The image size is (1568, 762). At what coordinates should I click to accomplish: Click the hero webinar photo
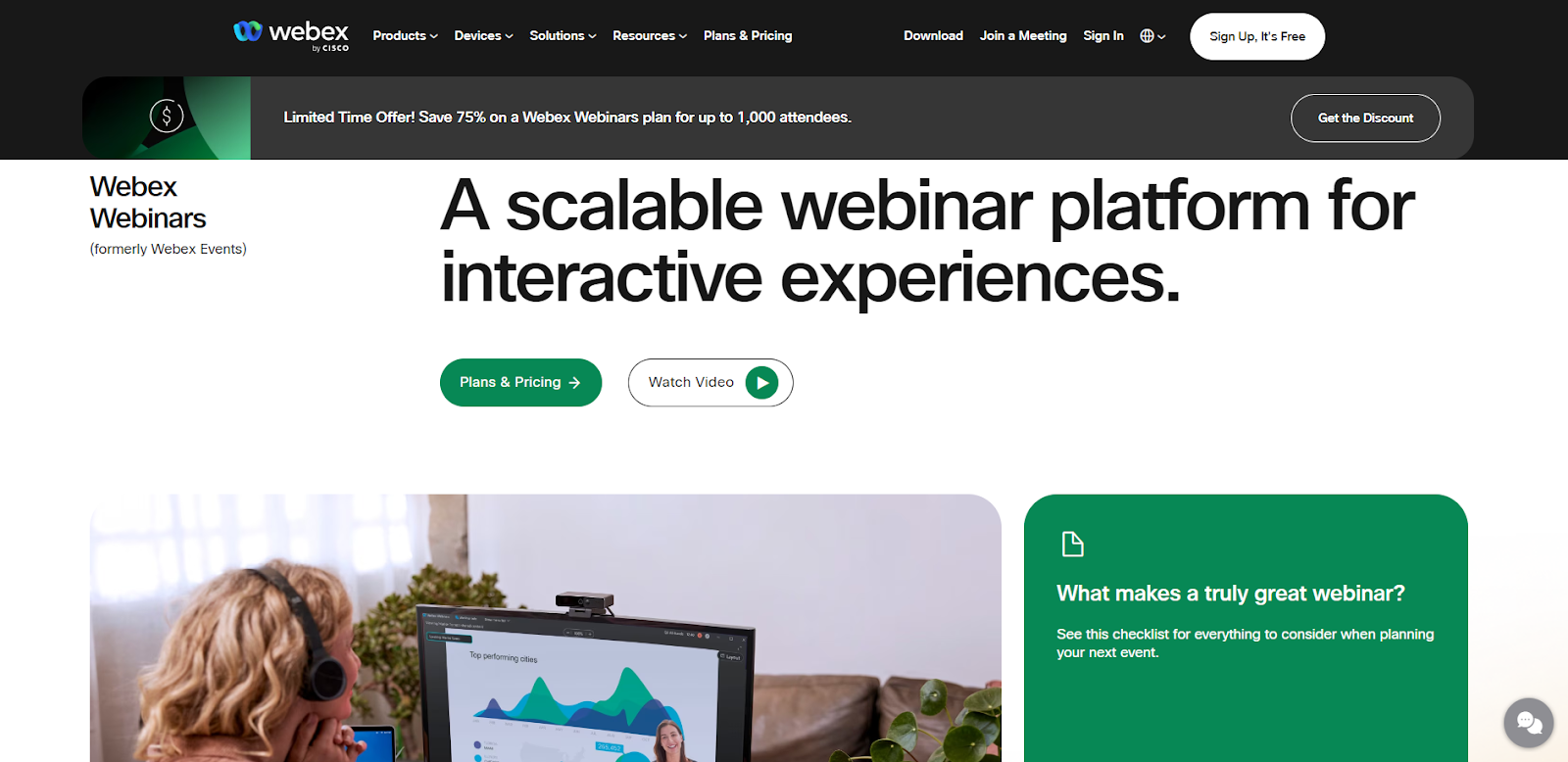(545, 628)
